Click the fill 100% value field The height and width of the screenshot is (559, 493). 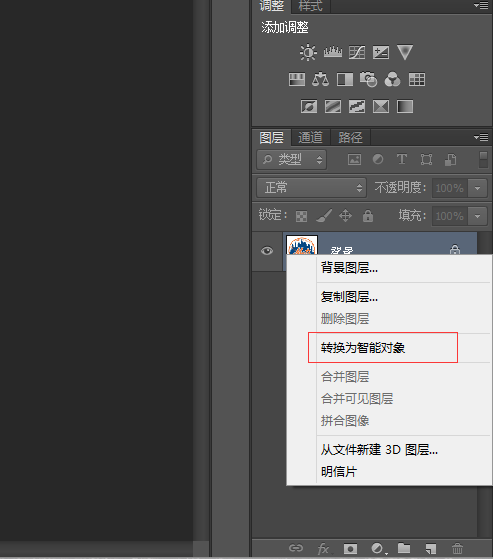point(450,216)
